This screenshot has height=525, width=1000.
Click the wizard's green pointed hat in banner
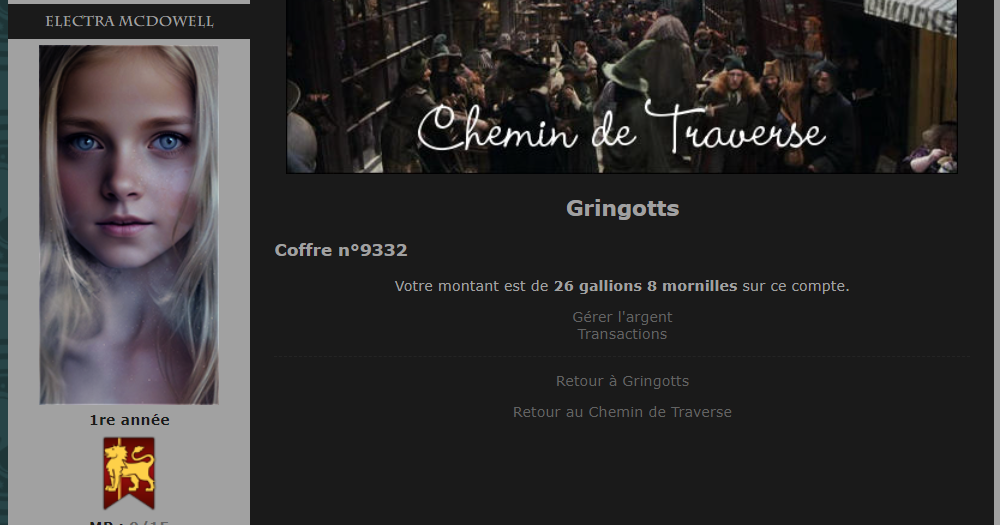pos(629,67)
